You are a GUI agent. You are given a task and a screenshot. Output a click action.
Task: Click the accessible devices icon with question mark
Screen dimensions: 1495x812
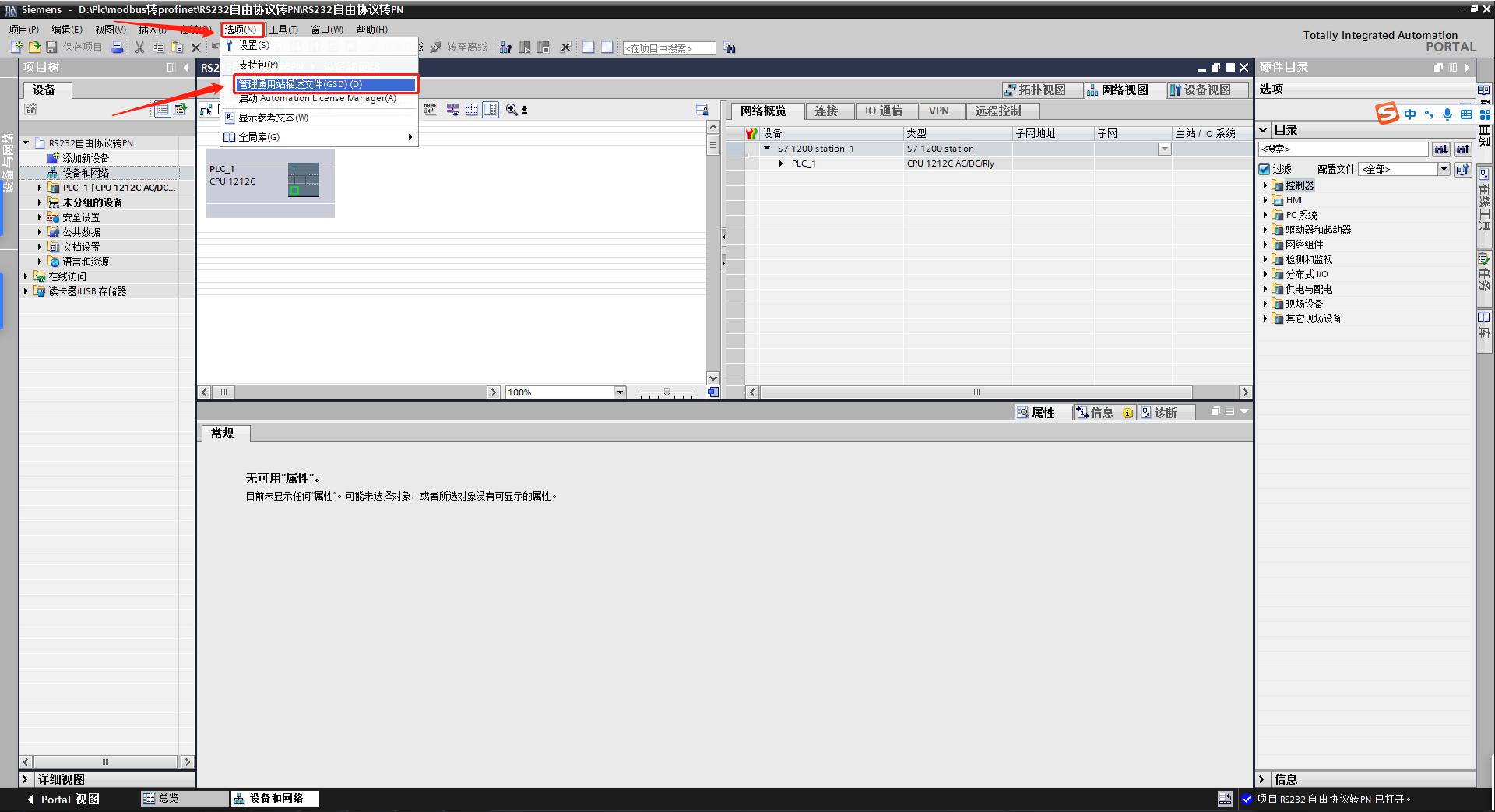(506, 47)
